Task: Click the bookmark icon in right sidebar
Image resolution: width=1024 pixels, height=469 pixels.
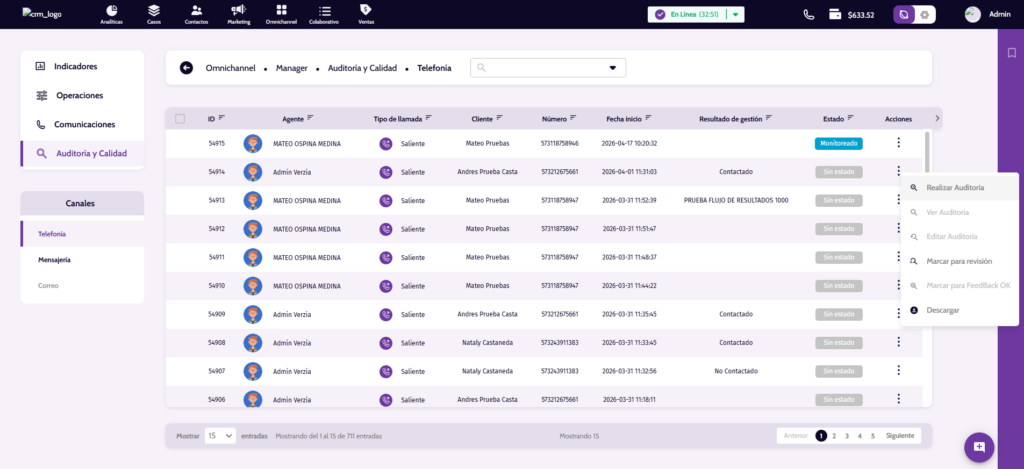Action: (x=1011, y=53)
